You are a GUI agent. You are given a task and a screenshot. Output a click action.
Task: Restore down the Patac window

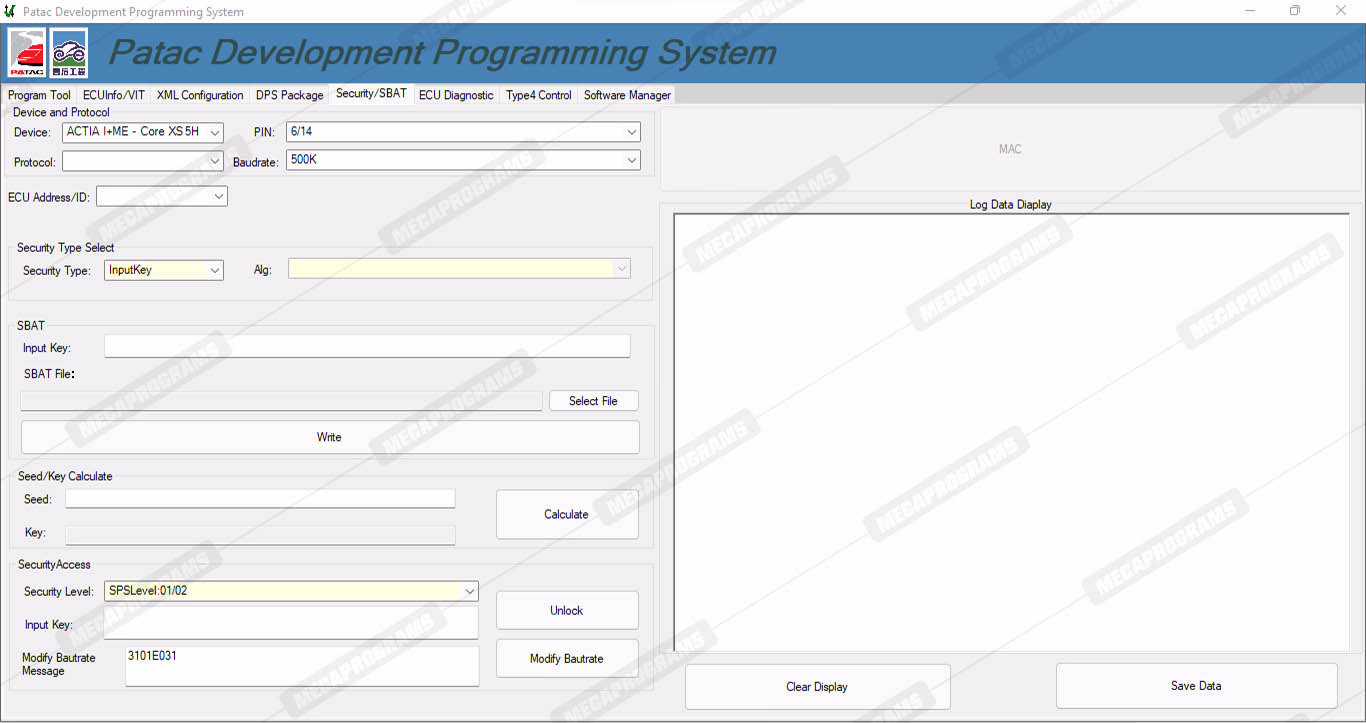click(1295, 11)
